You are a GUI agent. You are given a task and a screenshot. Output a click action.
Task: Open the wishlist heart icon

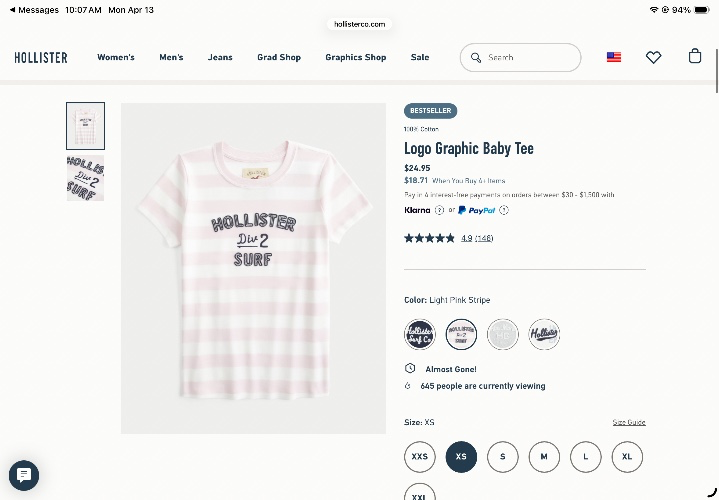(653, 57)
